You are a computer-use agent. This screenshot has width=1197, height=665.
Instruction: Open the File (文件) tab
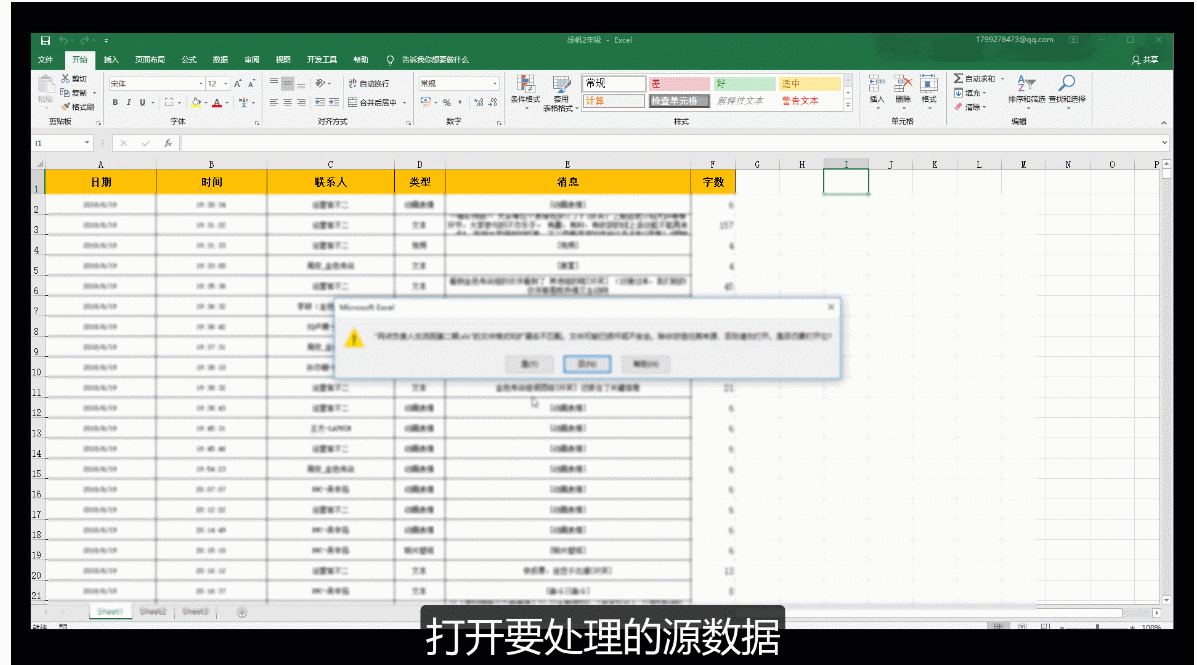[x=46, y=60]
